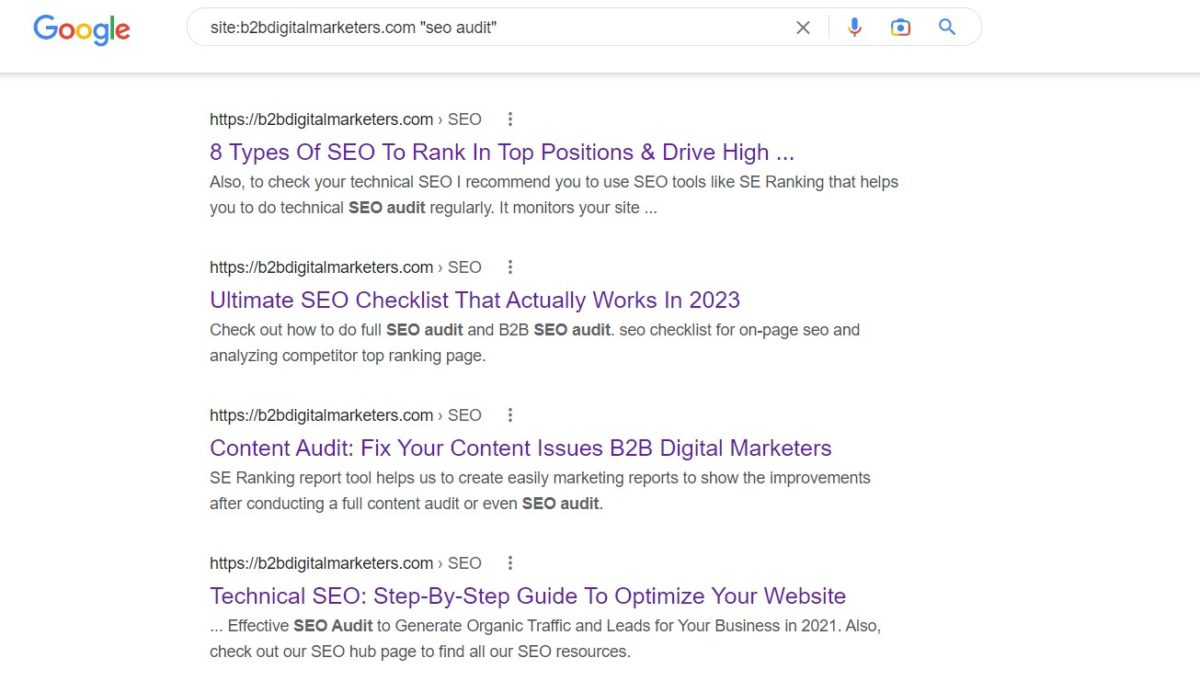The width and height of the screenshot is (1200, 692).
Task: Open three-dot menu next to Content Audit result
Action: coord(510,415)
